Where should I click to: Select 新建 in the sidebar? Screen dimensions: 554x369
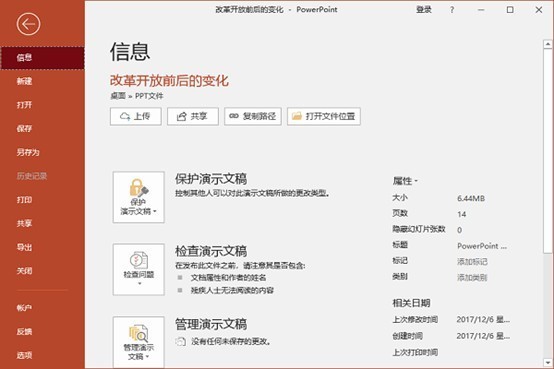pos(42,81)
